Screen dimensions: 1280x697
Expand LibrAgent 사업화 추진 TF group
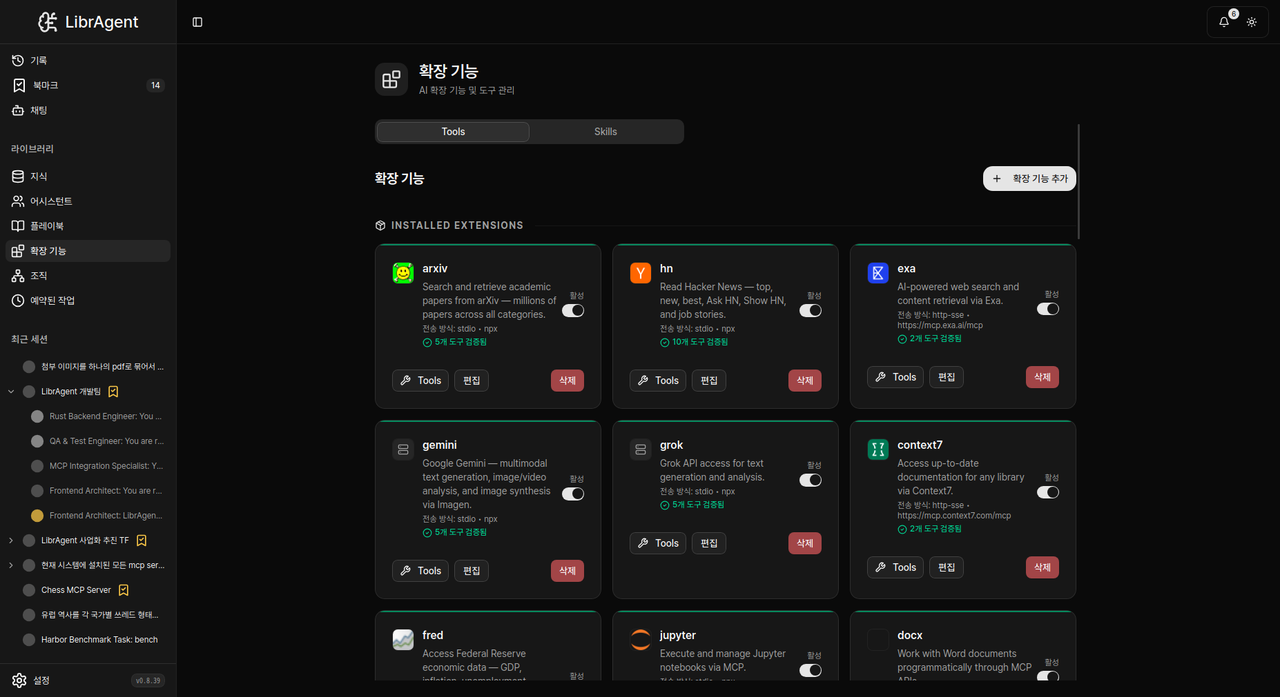[x=11, y=540]
